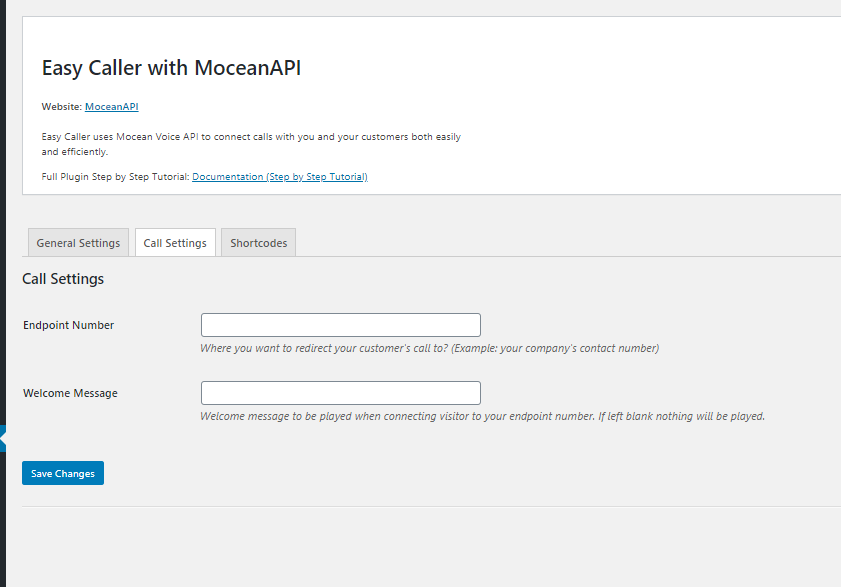The width and height of the screenshot is (841, 587).
Task: Click the Save Changes button
Action: 63,473
